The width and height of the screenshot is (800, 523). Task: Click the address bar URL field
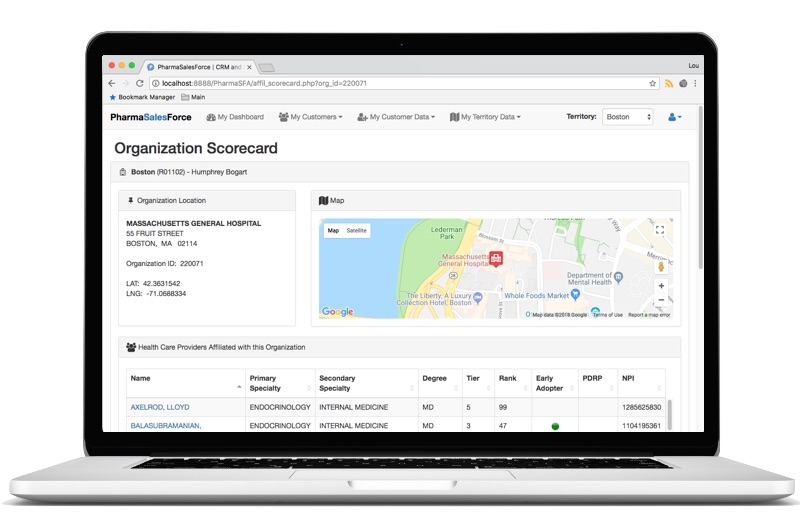[x=403, y=83]
